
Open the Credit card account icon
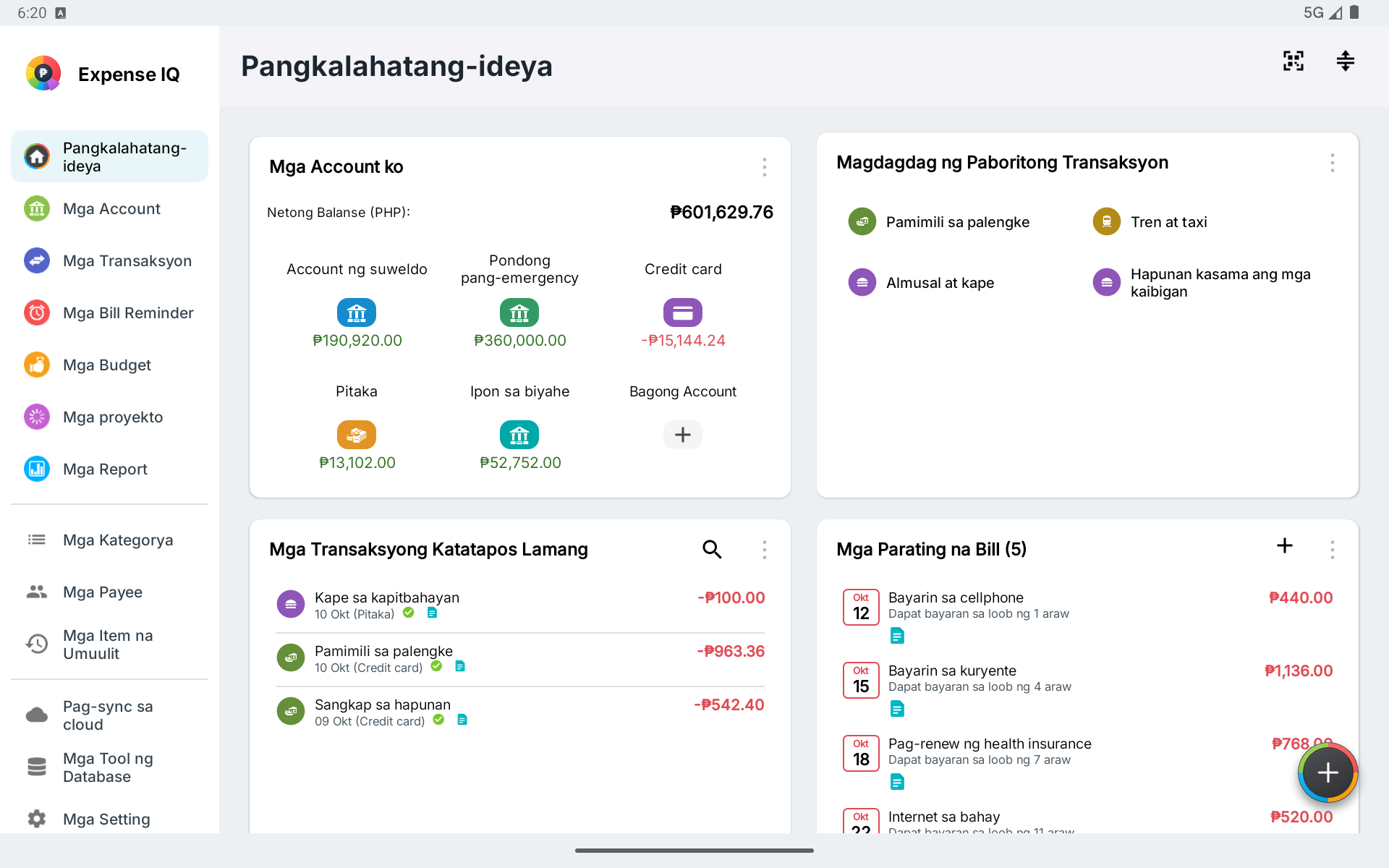(x=683, y=312)
